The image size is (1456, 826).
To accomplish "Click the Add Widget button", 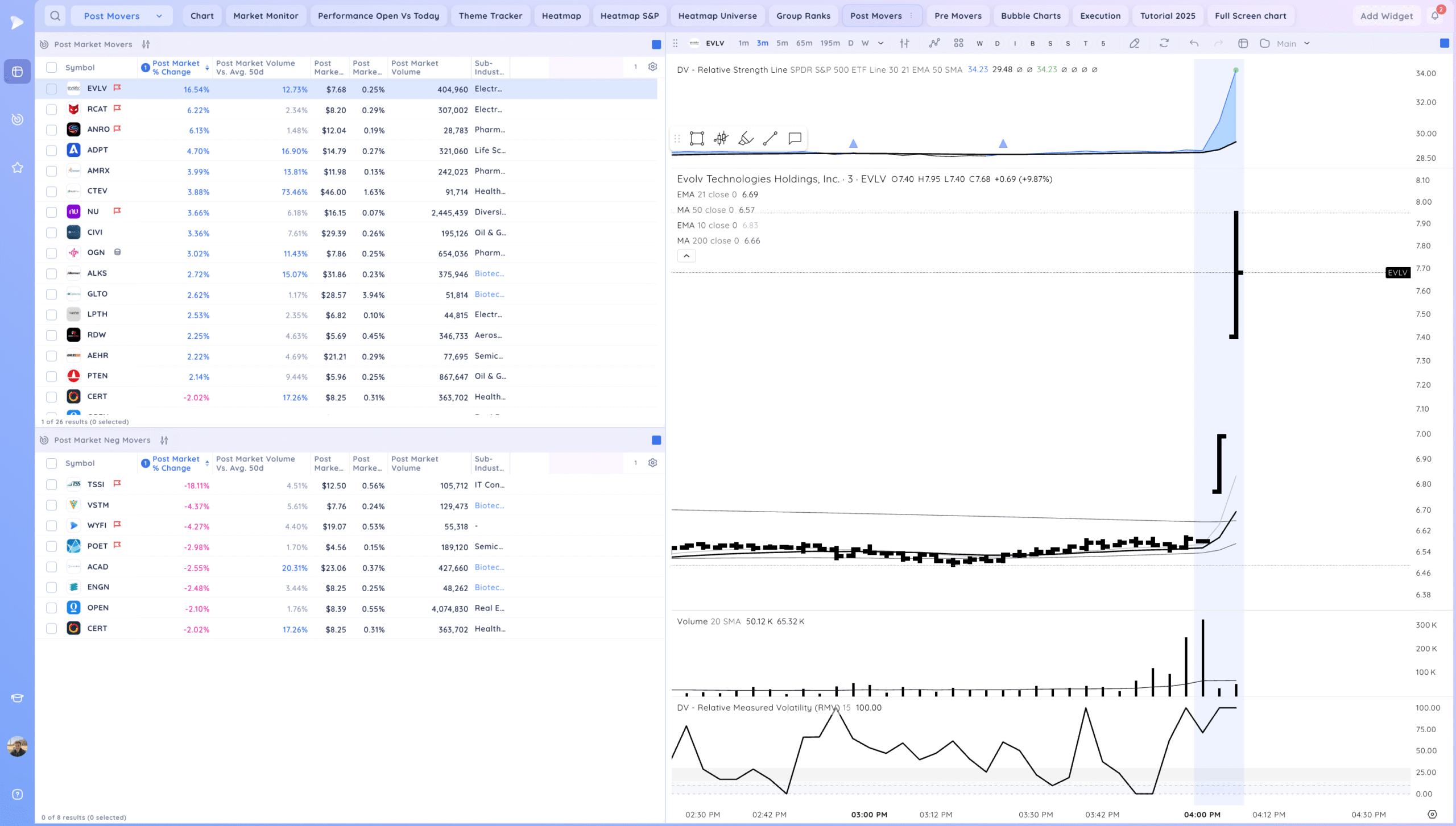I will pos(1386,16).
